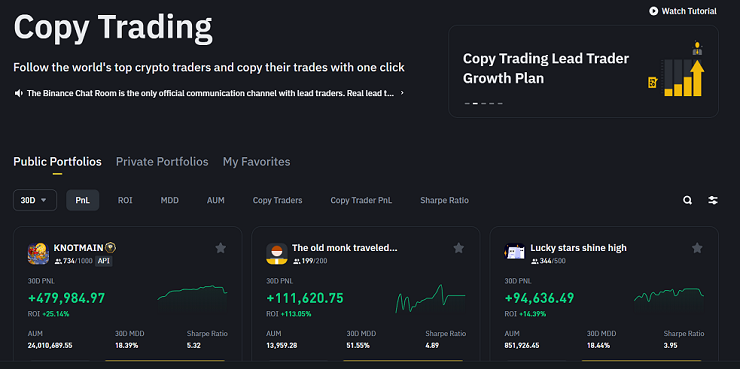Click the 30D MDD value 18.39%

tap(126, 345)
